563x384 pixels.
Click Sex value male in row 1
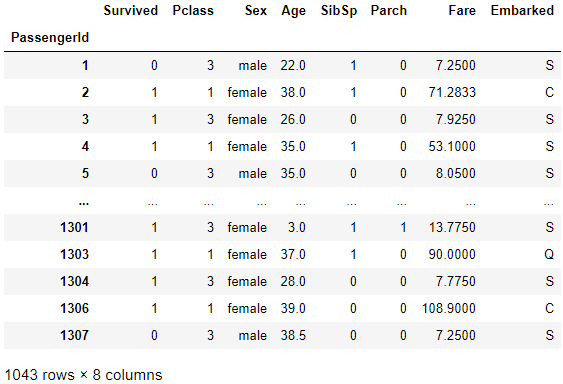point(253,65)
